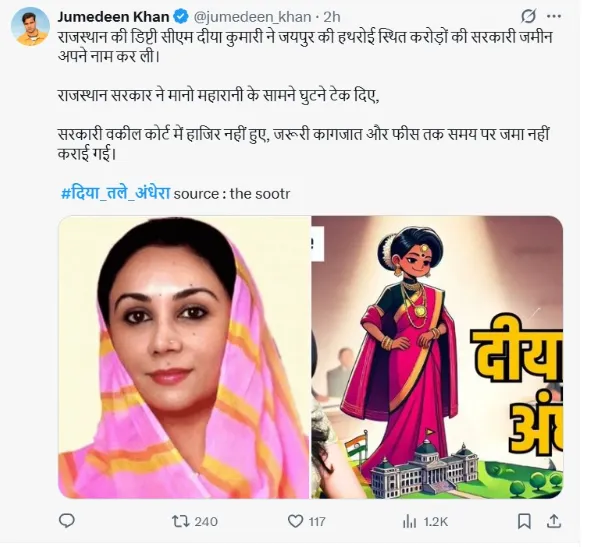The height and width of the screenshot is (547, 595).
Task: Open Jumedeen Khan's profile avatar
Action: coord(30,27)
